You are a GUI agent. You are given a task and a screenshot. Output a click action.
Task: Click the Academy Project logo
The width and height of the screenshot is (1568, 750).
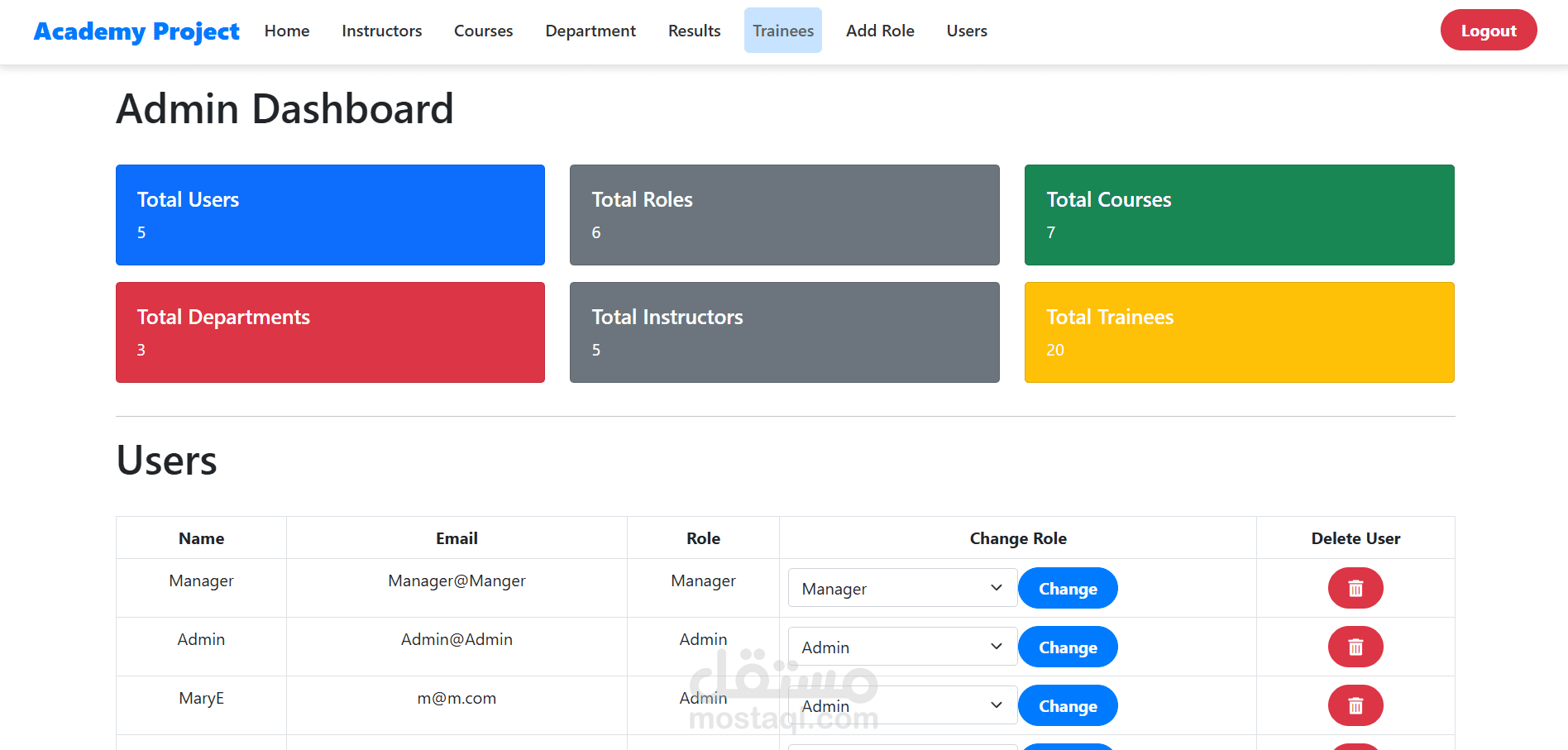[x=136, y=31]
